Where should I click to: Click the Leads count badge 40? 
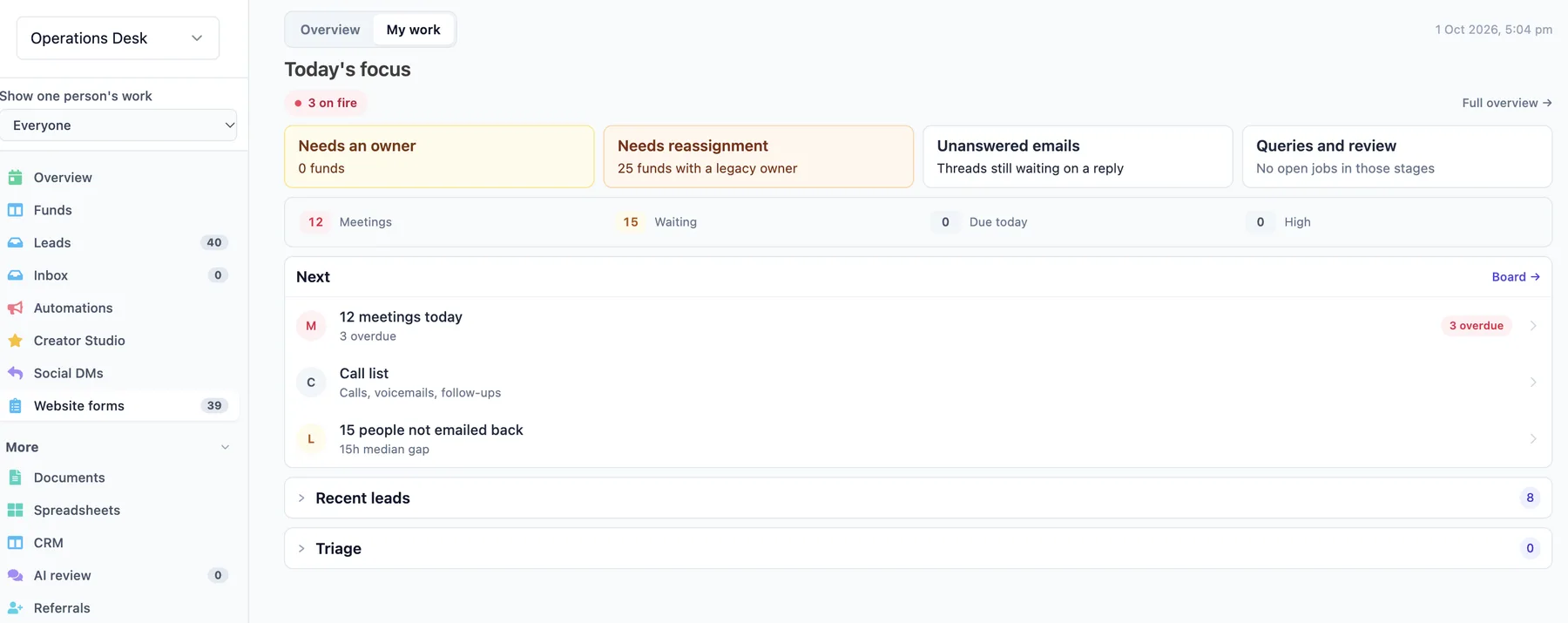point(214,243)
